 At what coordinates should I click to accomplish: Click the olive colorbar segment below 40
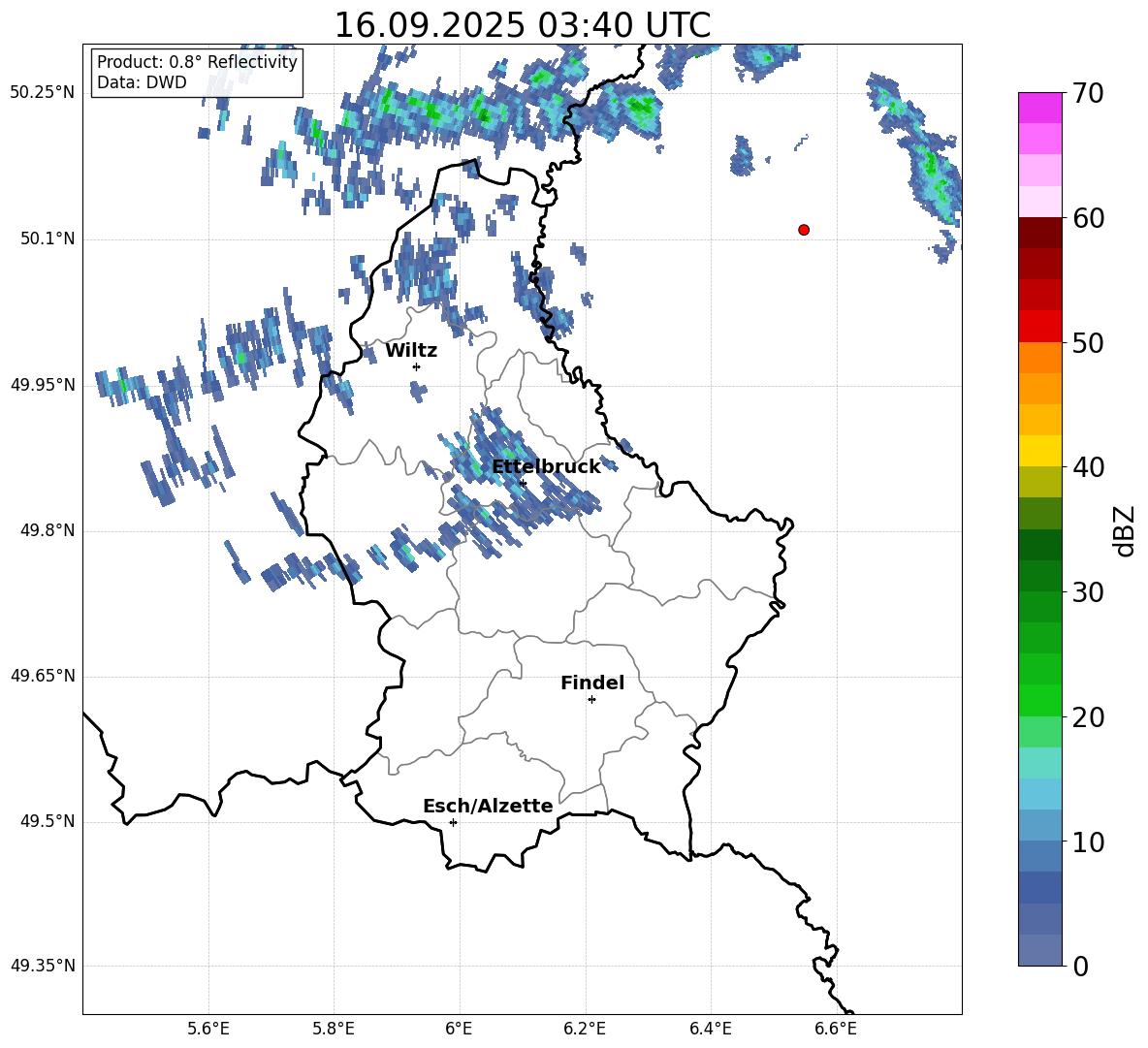(x=1040, y=482)
